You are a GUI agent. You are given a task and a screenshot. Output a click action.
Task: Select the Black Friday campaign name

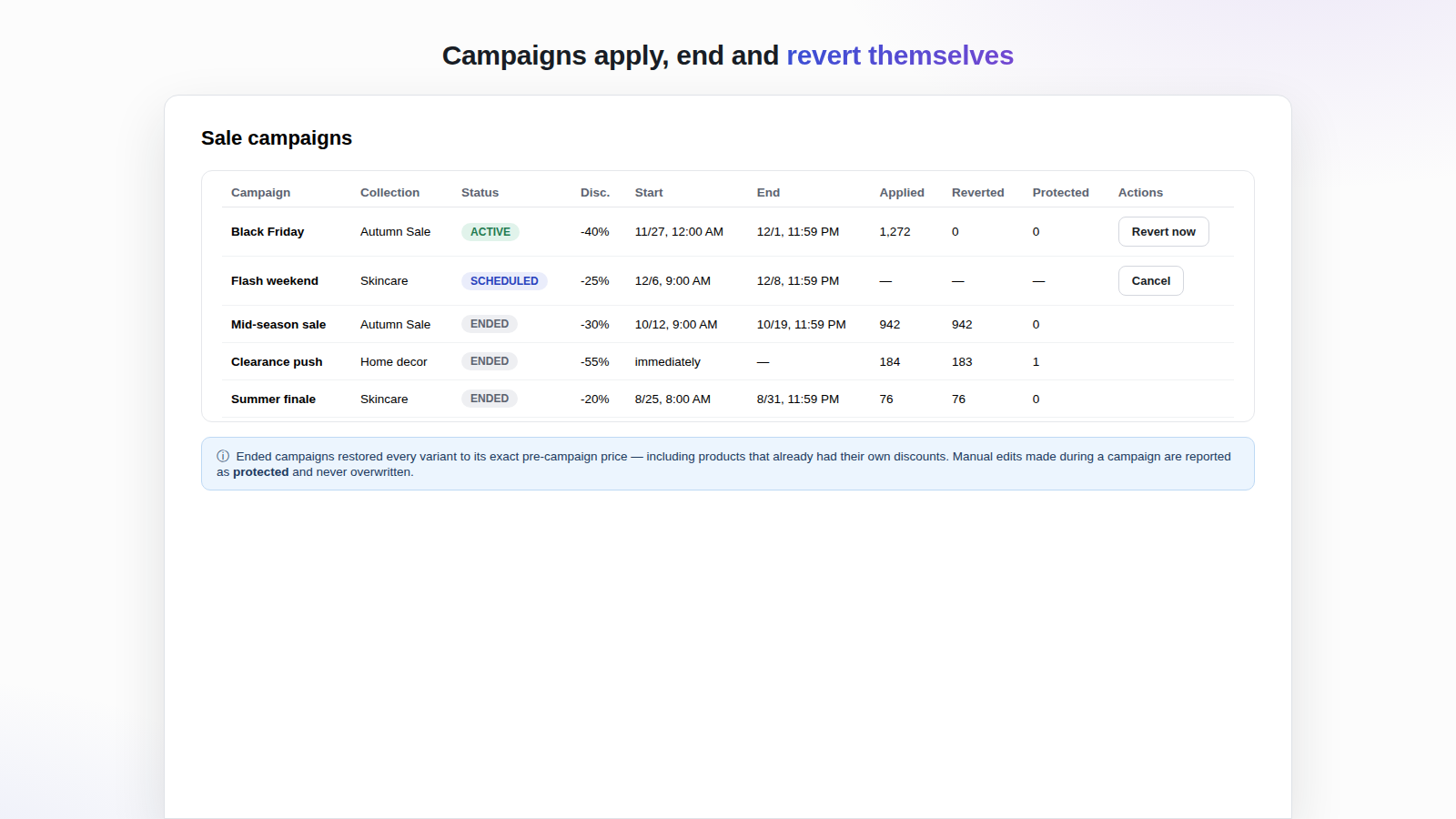268,232
